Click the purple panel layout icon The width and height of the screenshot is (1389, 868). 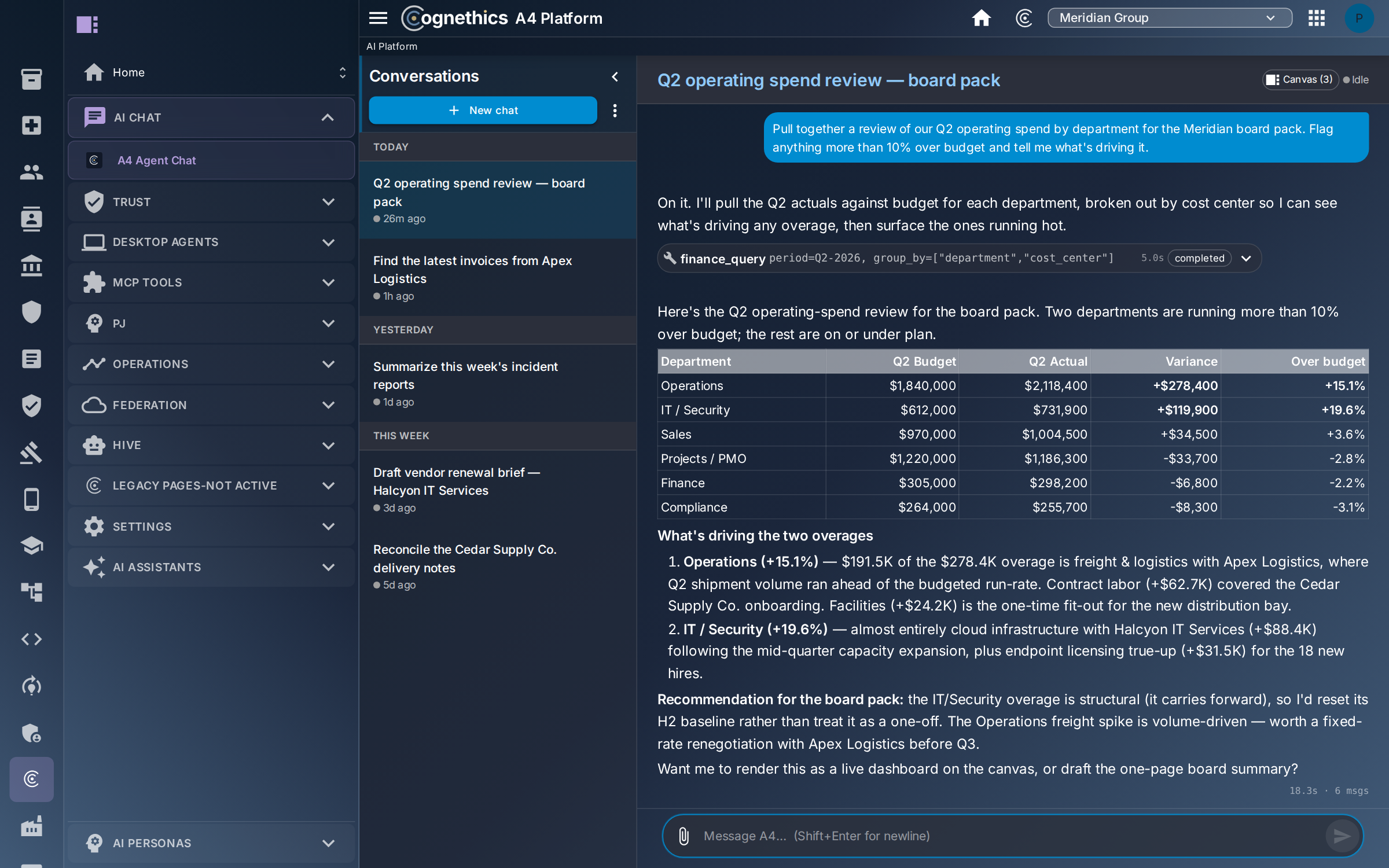click(87, 24)
